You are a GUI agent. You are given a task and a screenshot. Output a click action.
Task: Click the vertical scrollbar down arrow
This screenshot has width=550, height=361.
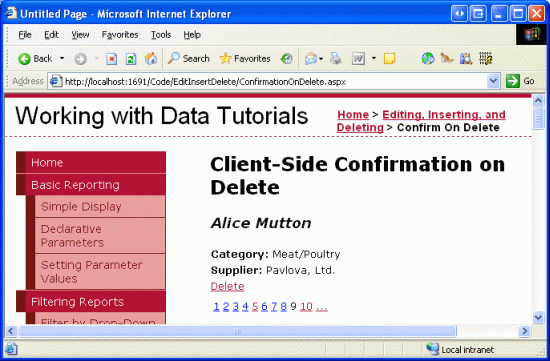[x=538, y=317]
